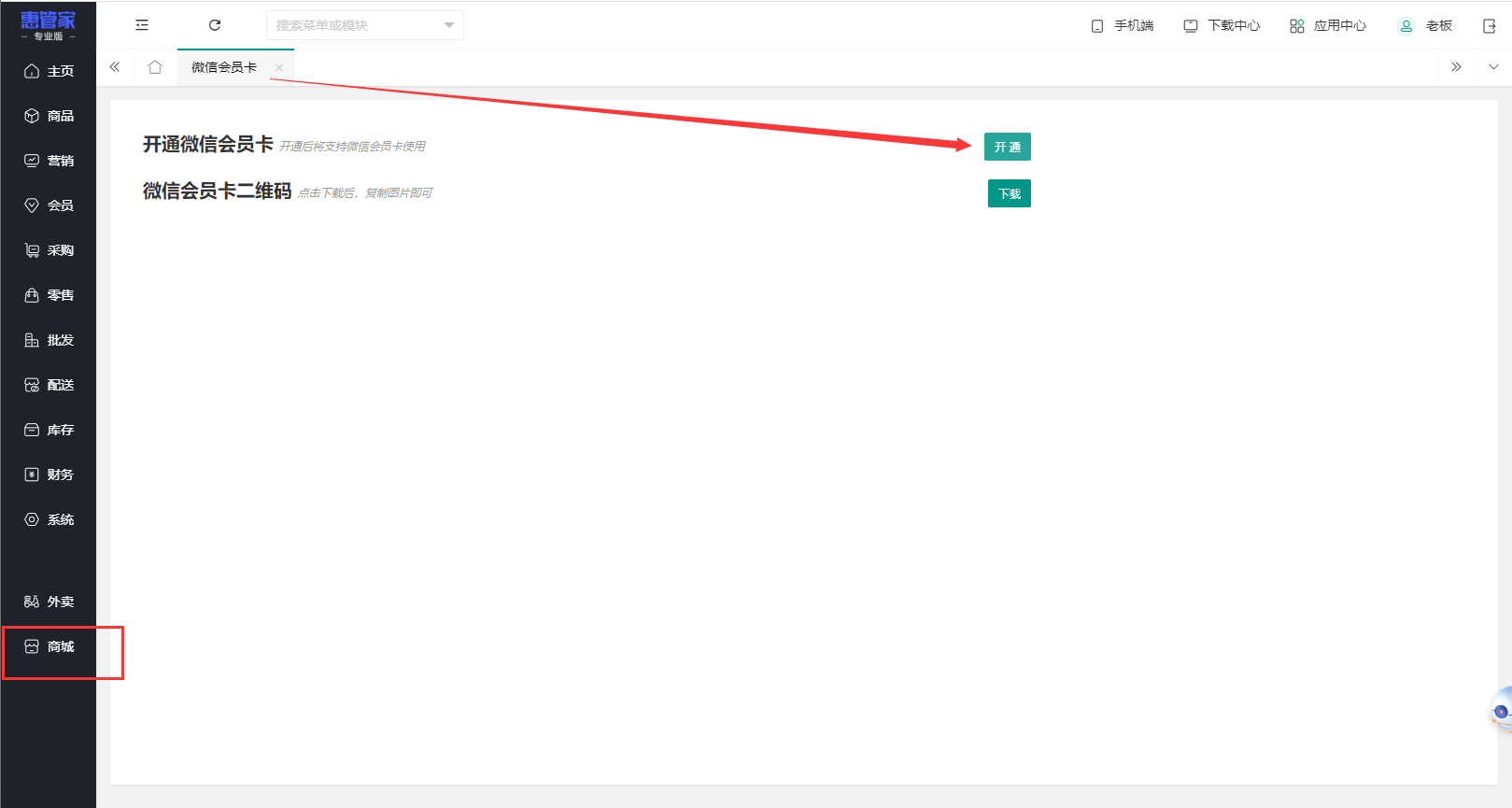Click the search menu or module field
This screenshot has width=1512, height=808.
pyautogui.click(x=365, y=25)
